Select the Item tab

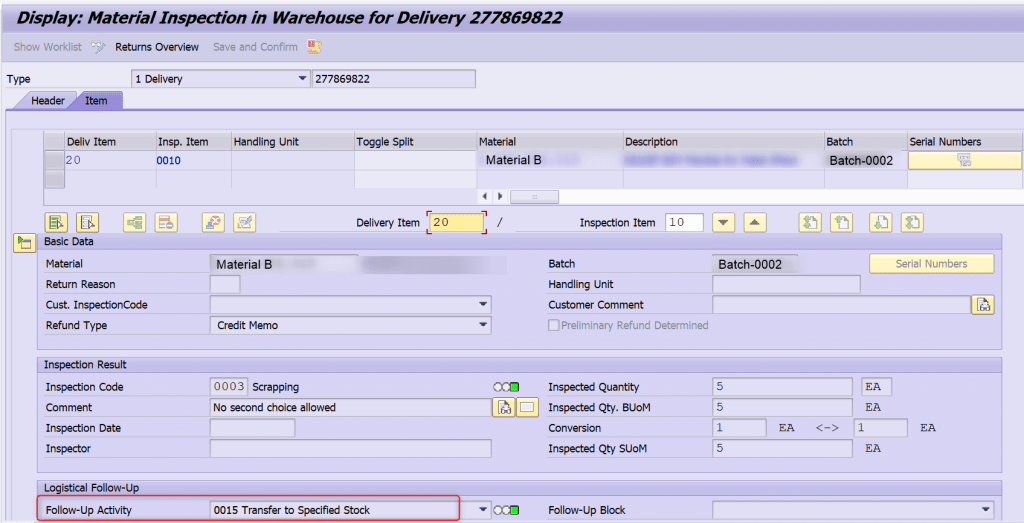[96, 101]
